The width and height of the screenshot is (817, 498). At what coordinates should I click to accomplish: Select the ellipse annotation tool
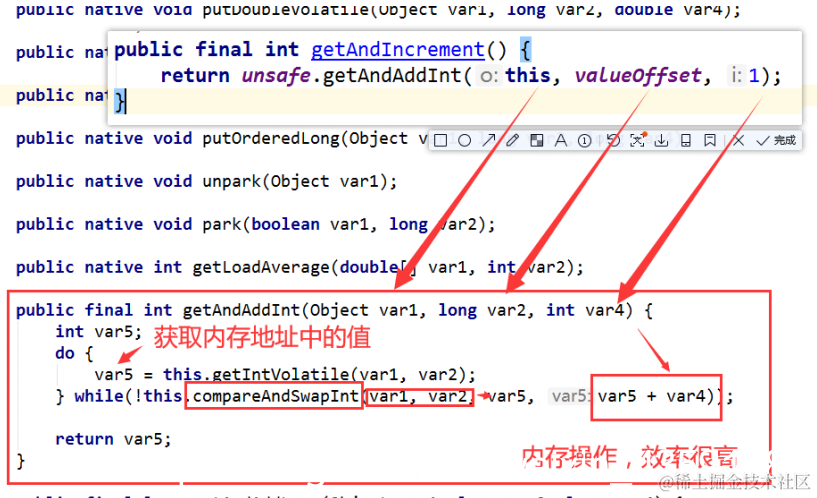tap(465, 141)
